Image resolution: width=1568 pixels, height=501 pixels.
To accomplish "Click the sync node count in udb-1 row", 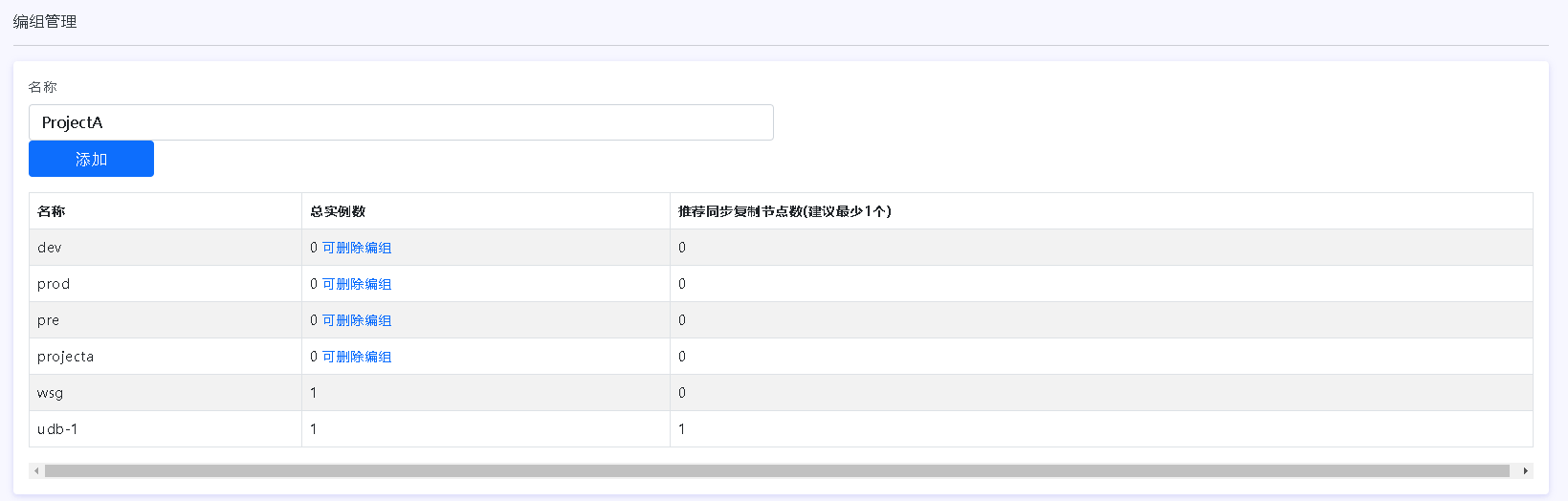I will [682, 429].
